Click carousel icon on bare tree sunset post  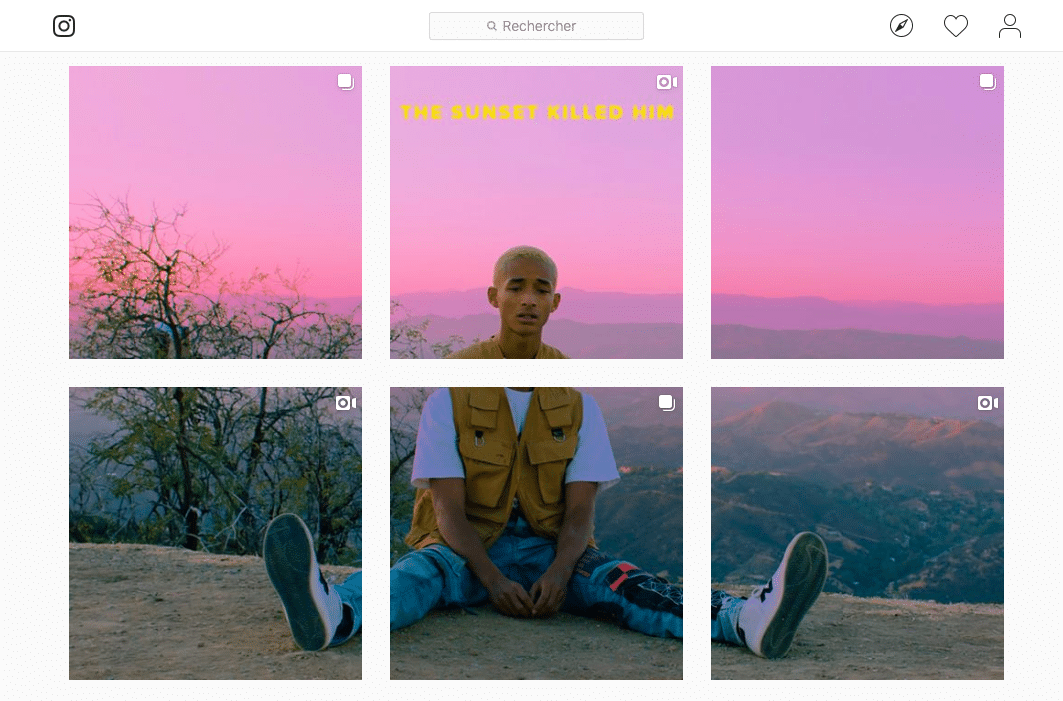tap(346, 82)
